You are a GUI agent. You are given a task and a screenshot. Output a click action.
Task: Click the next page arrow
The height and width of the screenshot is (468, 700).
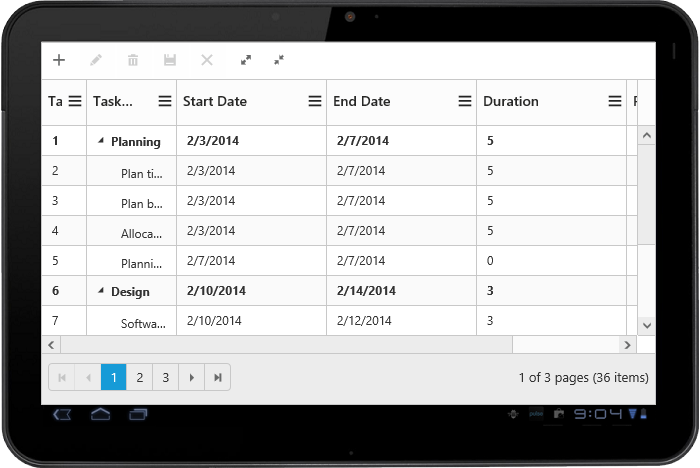192,377
